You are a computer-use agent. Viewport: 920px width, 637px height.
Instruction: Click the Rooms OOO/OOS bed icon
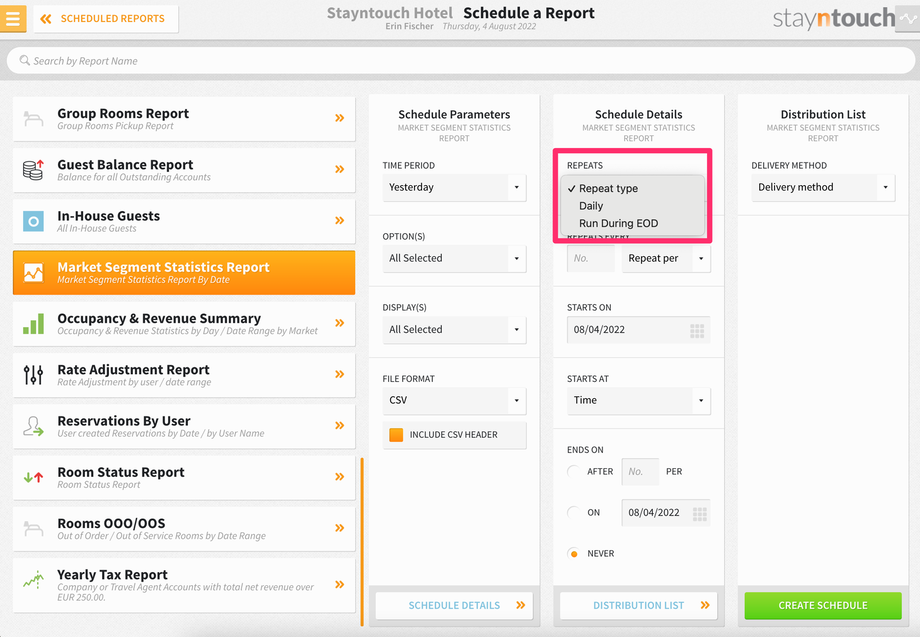pyautogui.click(x=33, y=528)
